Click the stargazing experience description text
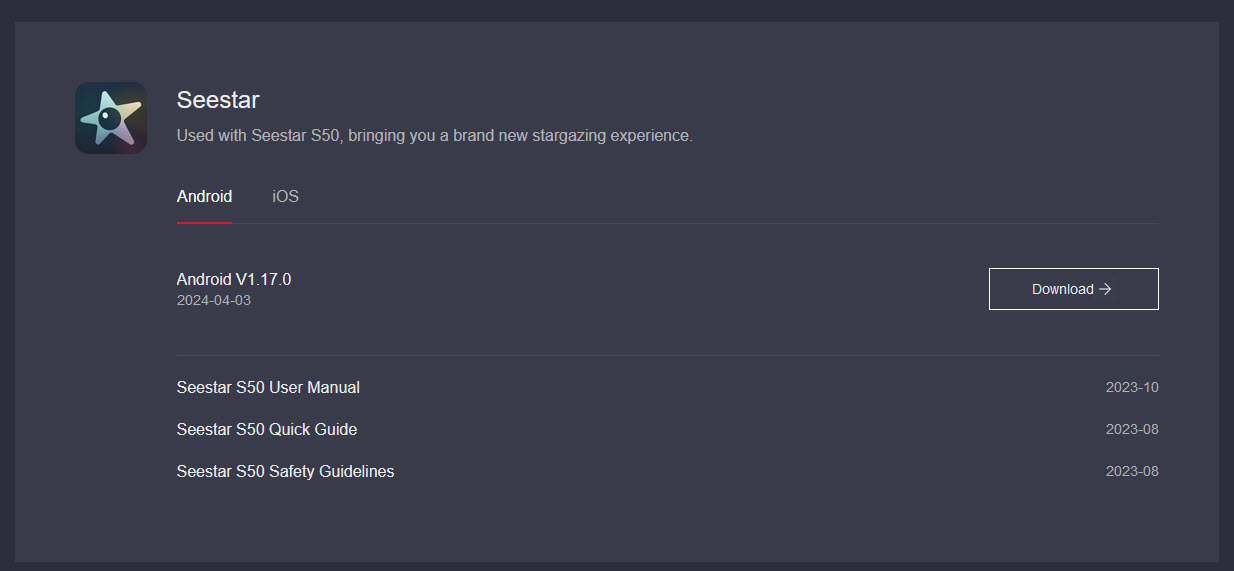Viewport: 1234px width, 571px height. (x=434, y=135)
